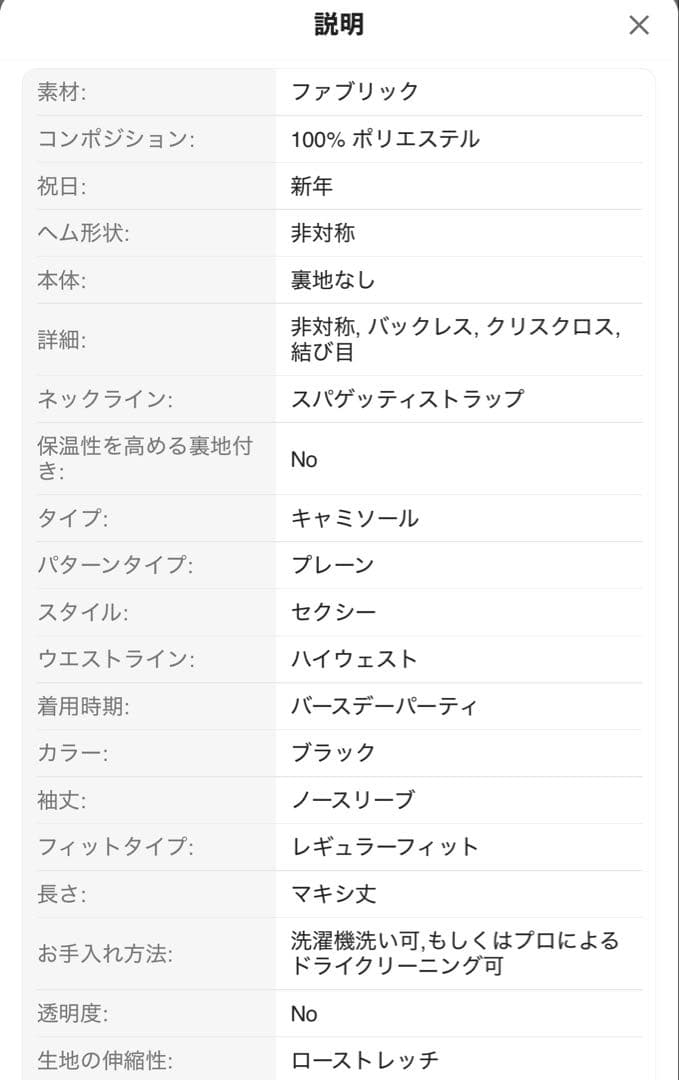Click the レギュラーフィット fit type value
The height and width of the screenshot is (1080, 679).
[385, 847]
